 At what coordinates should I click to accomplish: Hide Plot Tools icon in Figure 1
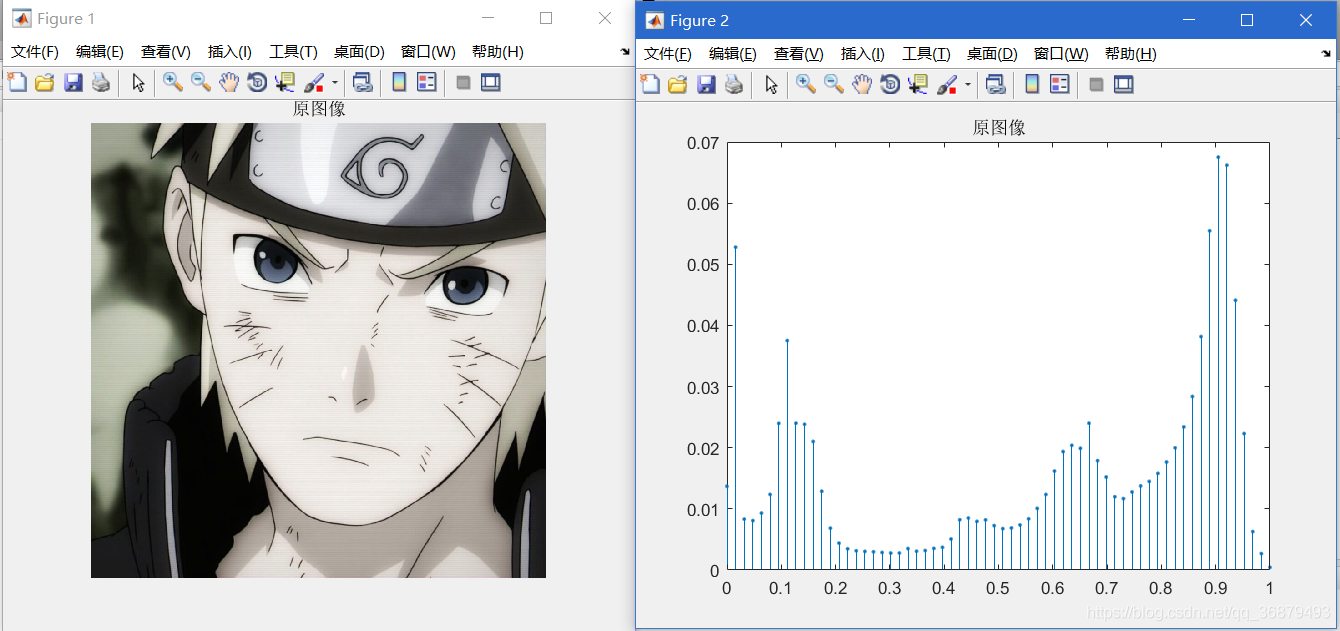point(463,82)
